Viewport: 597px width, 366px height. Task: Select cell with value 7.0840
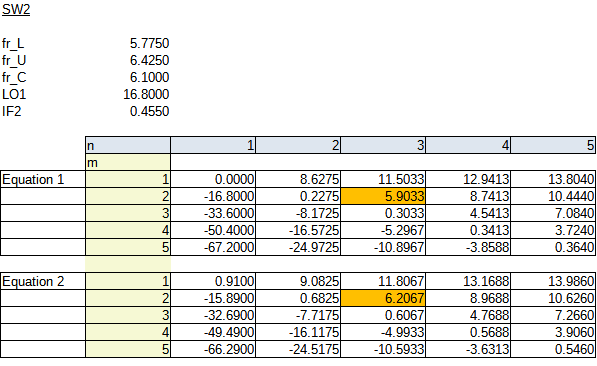553,213
